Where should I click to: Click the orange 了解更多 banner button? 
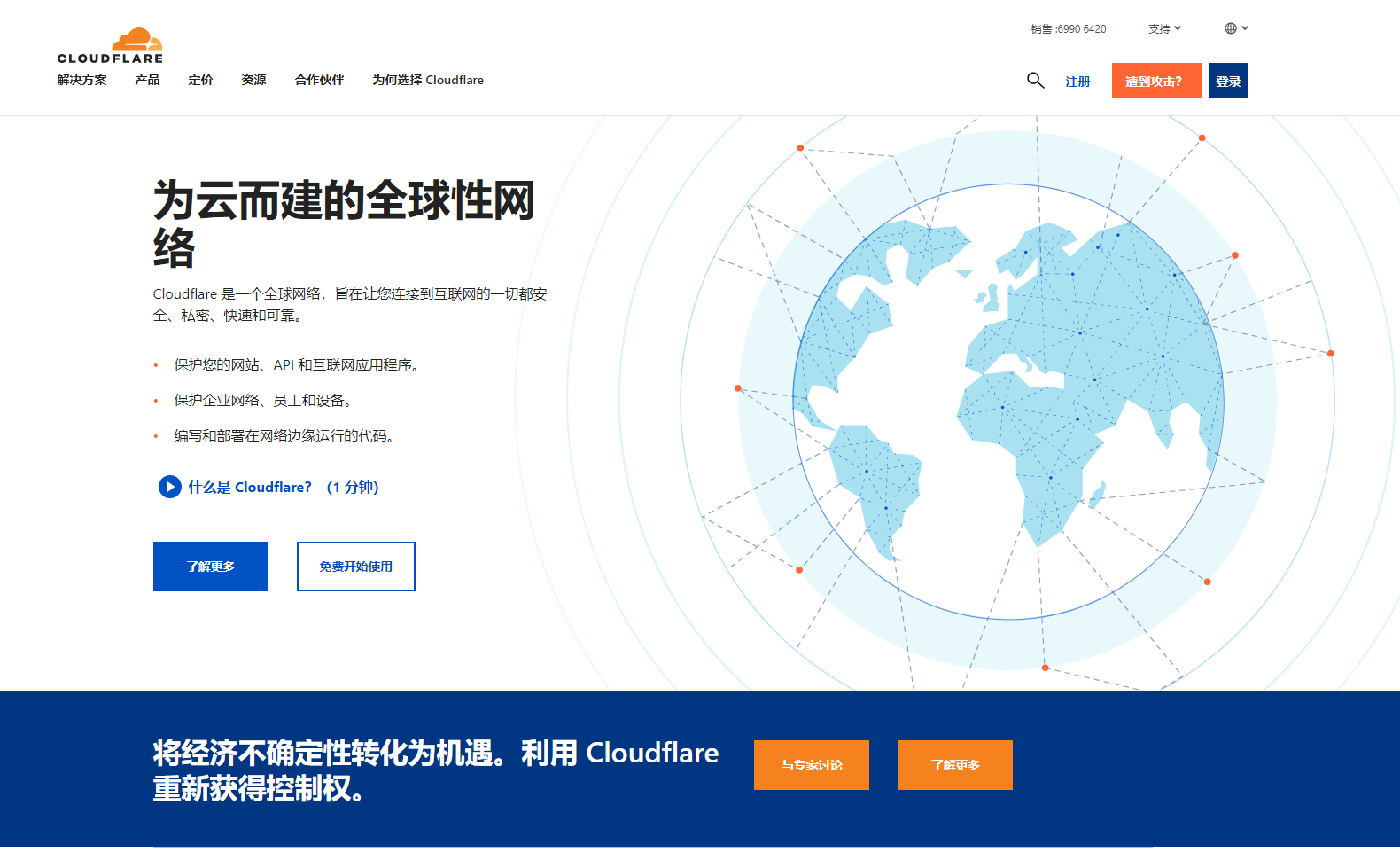tap(955, 765)
